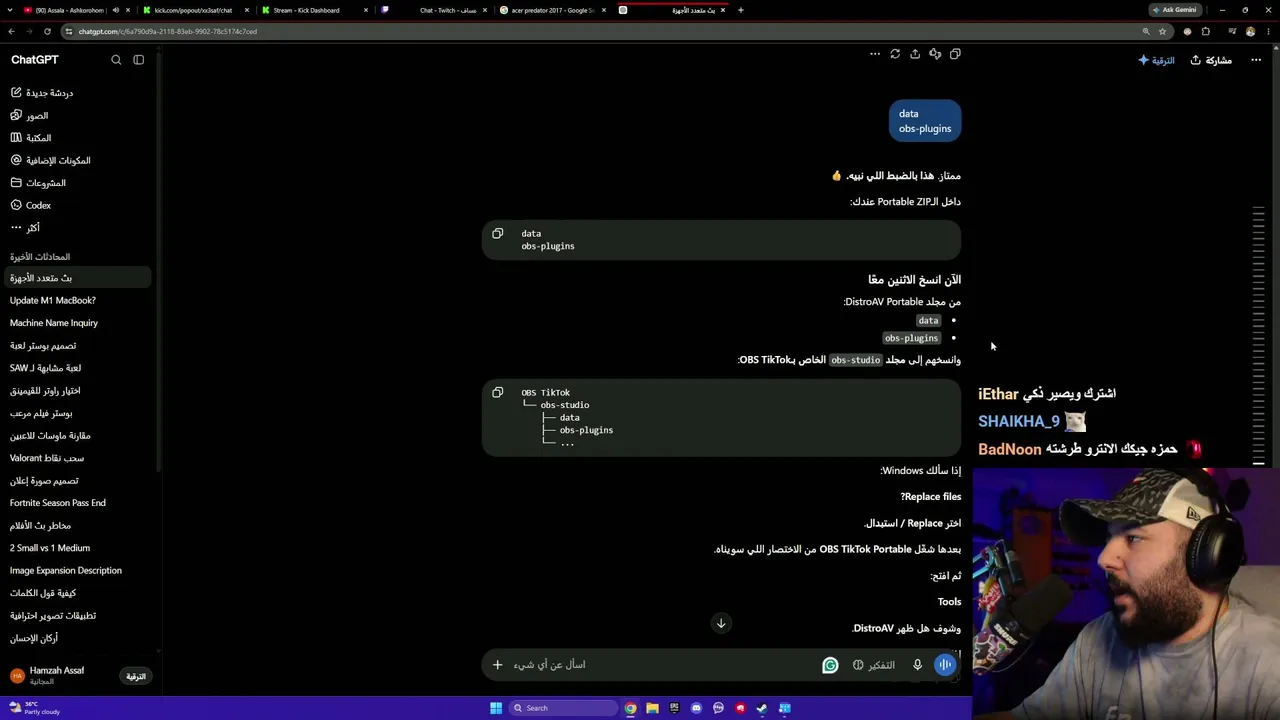
Task: Copy the 'data obs-plugins' code block
Action: click(497, 234)
